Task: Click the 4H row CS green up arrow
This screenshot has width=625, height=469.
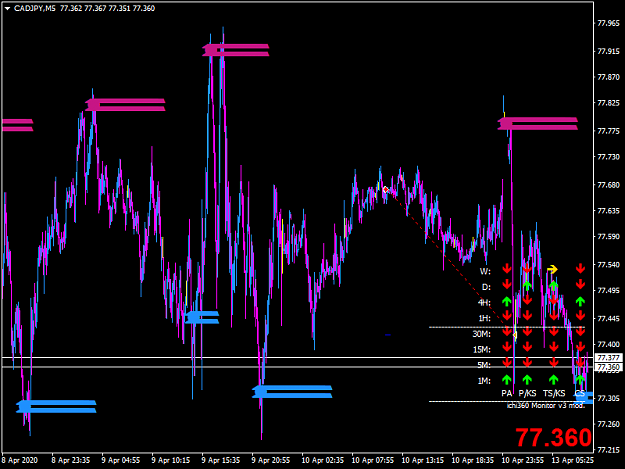Action: [x=580, y=301]
